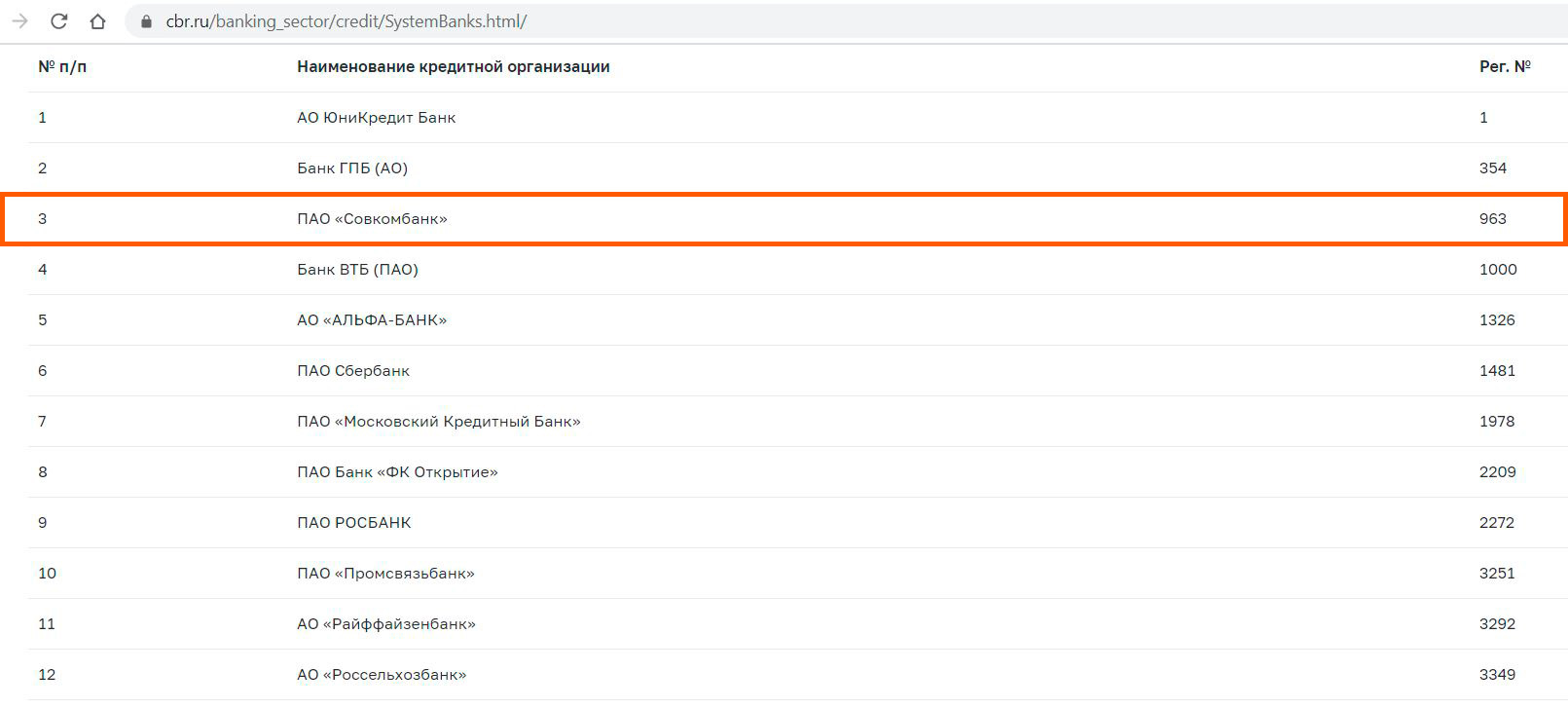Image resolution: width=1568 pixels, height=709 pixels.
Task: Select 'АО ЮниКредит Банк' name cell
Action: (x=376, y=118)
